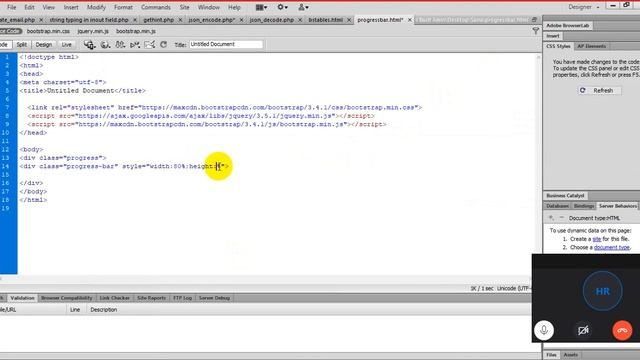Screen dimensions: 640x360
Task: Close string typing in input field.php tab
Action: (x=135, y=20)
